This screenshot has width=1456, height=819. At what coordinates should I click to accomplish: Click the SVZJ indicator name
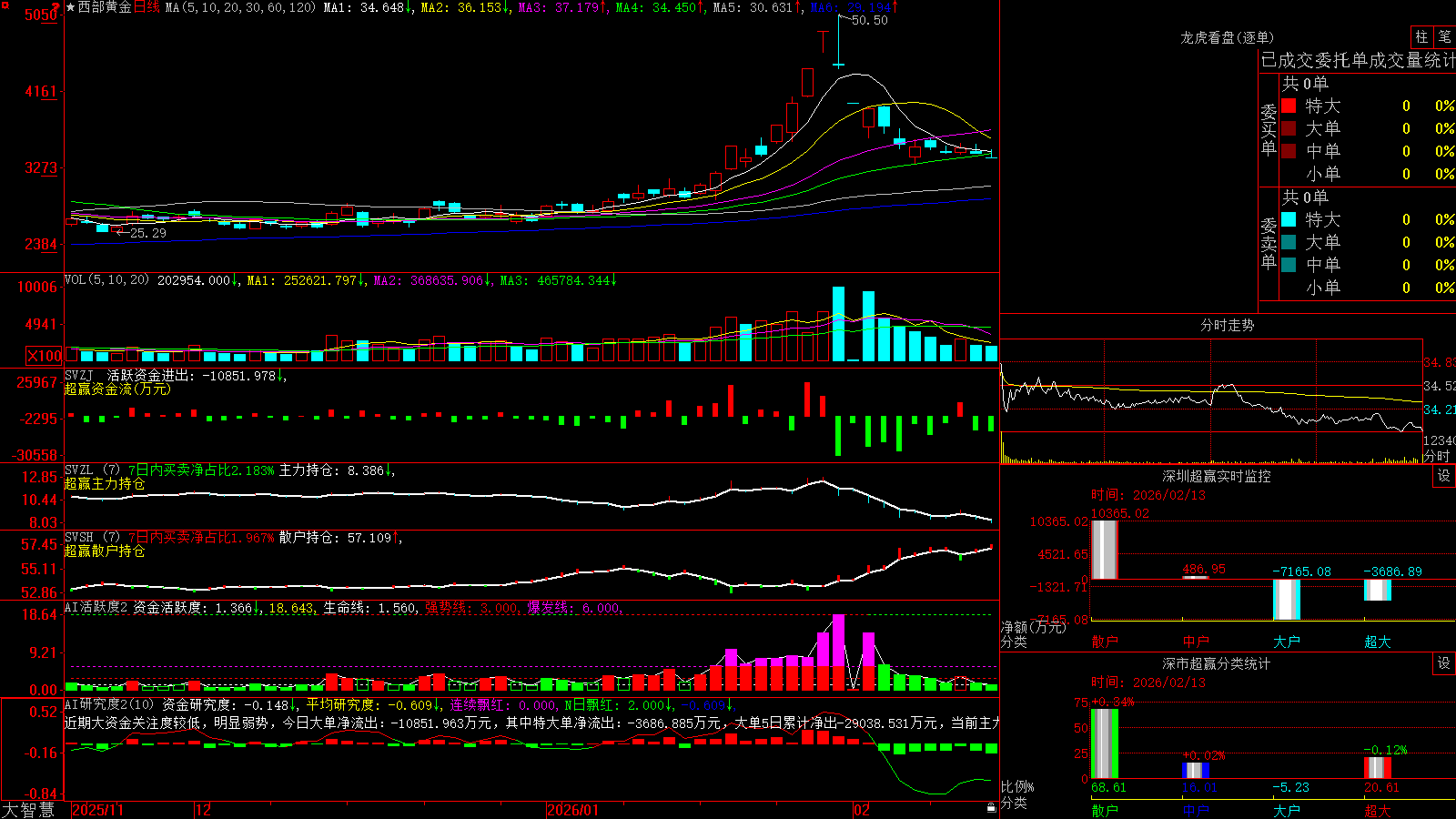pyautogui.click(x=79, y=376)
